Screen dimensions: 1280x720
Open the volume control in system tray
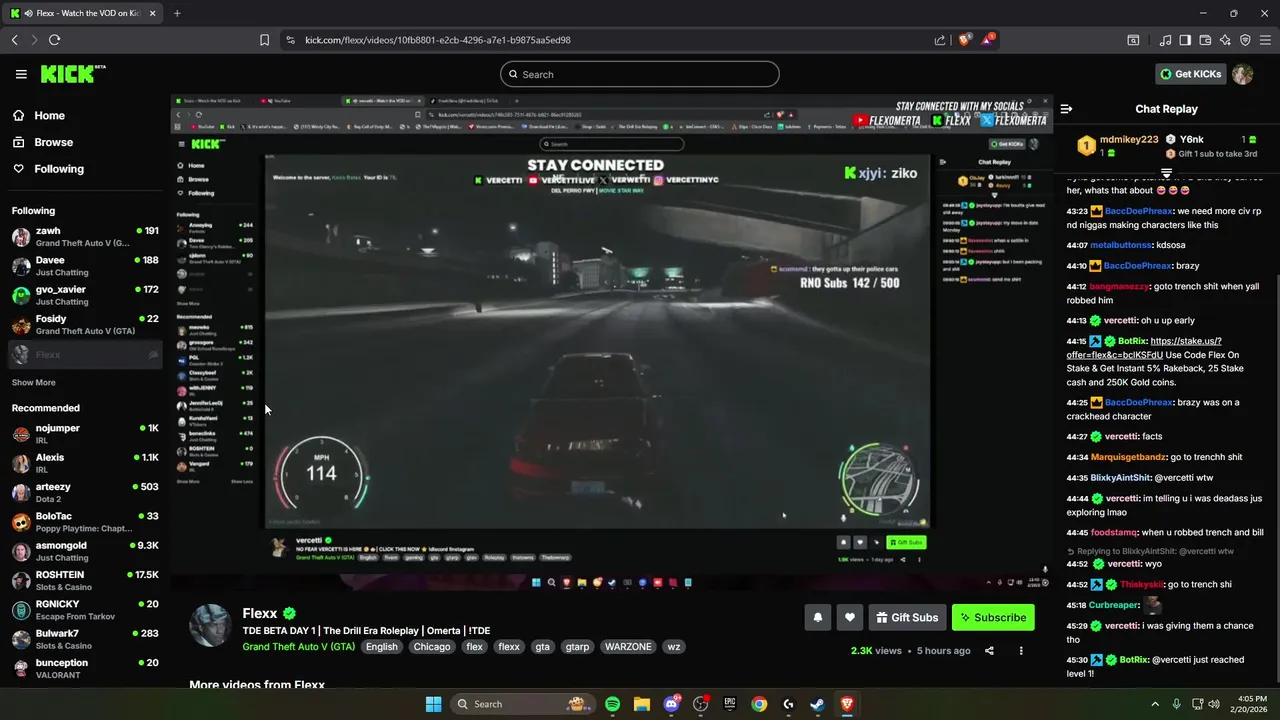point(1214,704)
